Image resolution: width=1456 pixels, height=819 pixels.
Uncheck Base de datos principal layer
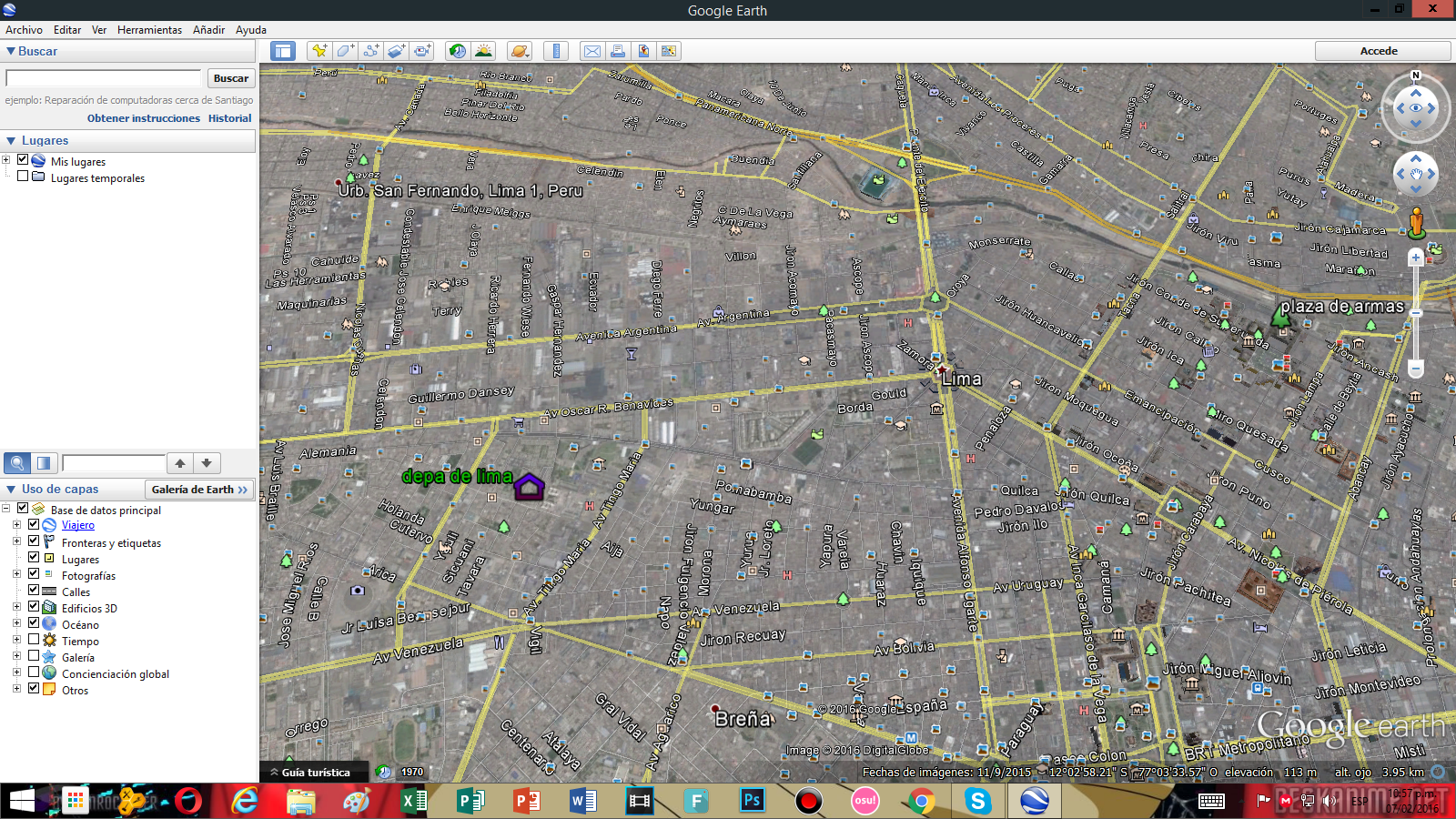click(x=23, y=509)
